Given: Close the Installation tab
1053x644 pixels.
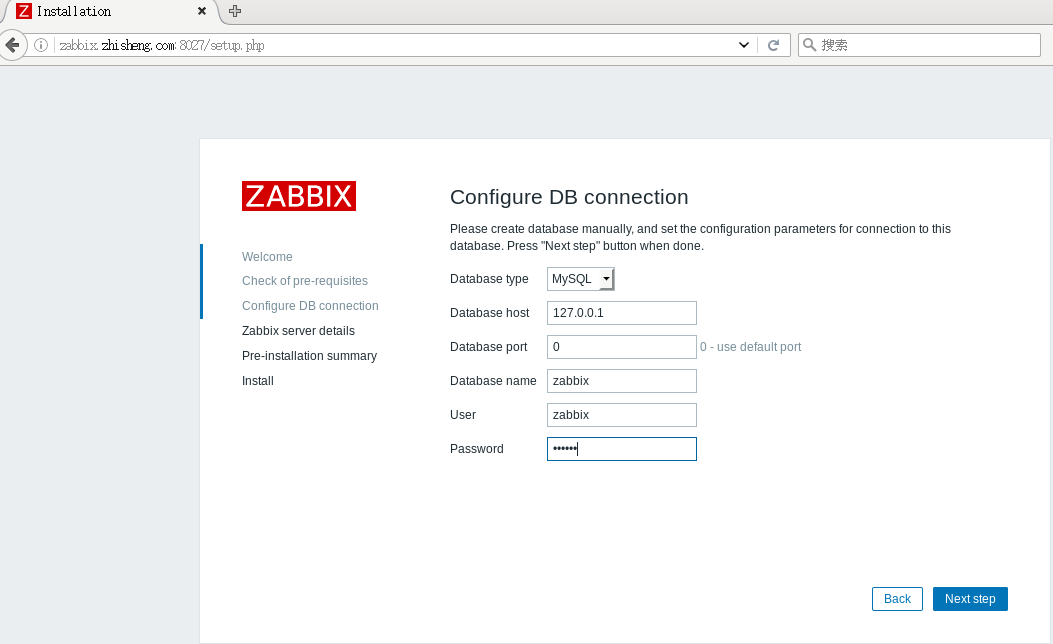Looking at the screenshot, I should 201,11.
